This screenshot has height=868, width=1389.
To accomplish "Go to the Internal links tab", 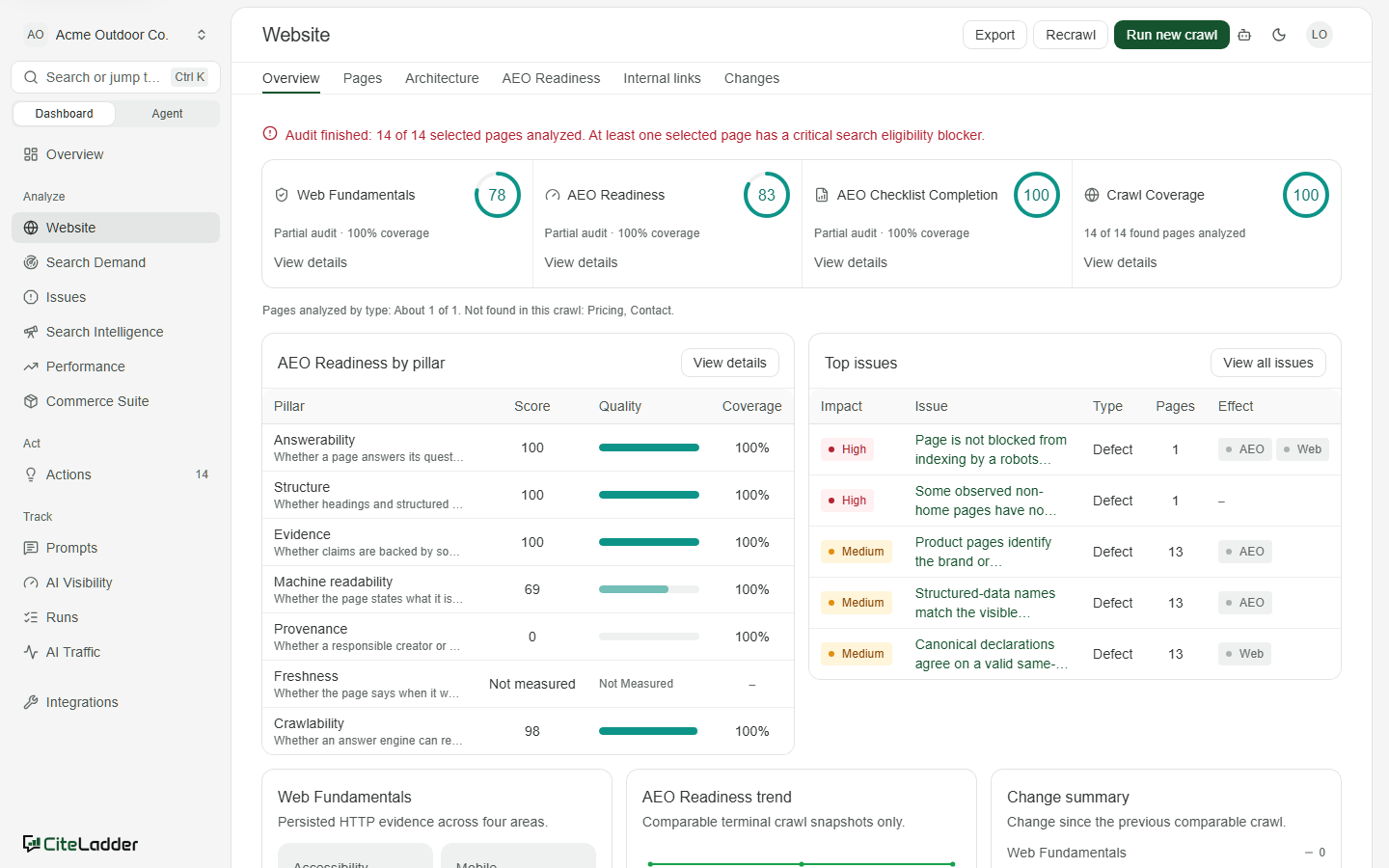I will (x=663, y=78).
